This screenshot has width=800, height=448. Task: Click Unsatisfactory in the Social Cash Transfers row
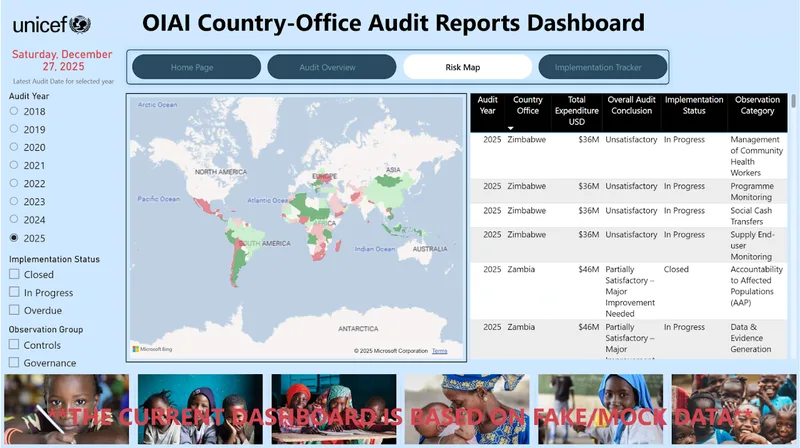(x=631, y=211)
